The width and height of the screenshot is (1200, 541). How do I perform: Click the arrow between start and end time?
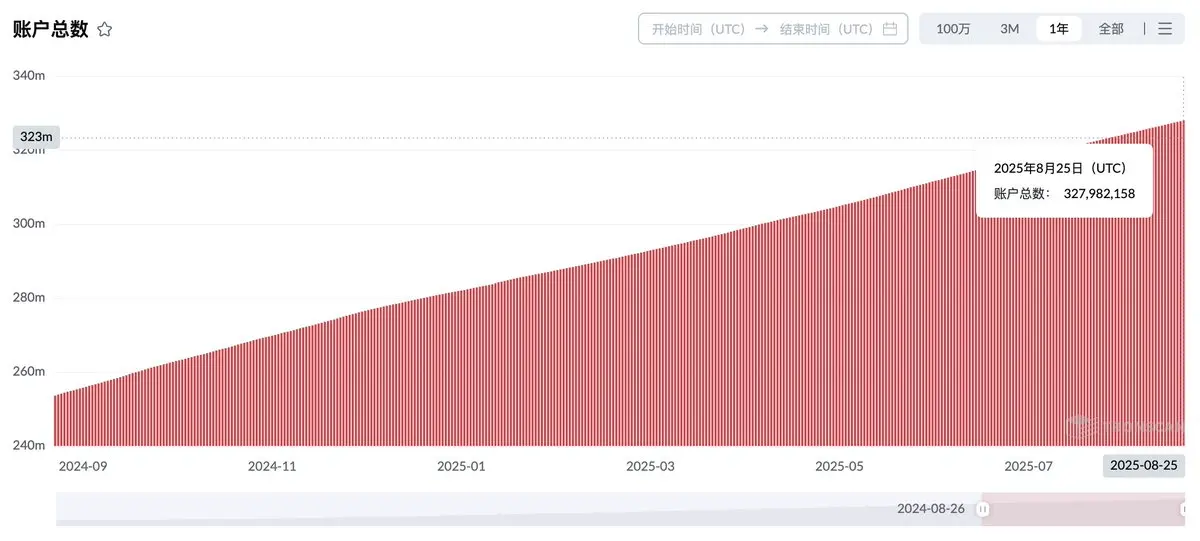pos(762,29)
